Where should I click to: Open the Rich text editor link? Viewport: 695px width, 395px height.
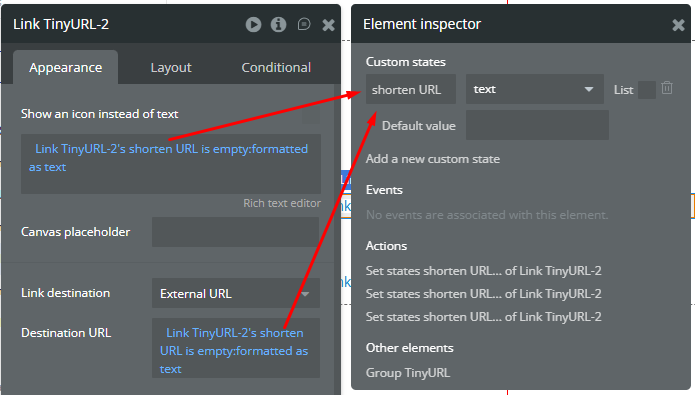282,203
